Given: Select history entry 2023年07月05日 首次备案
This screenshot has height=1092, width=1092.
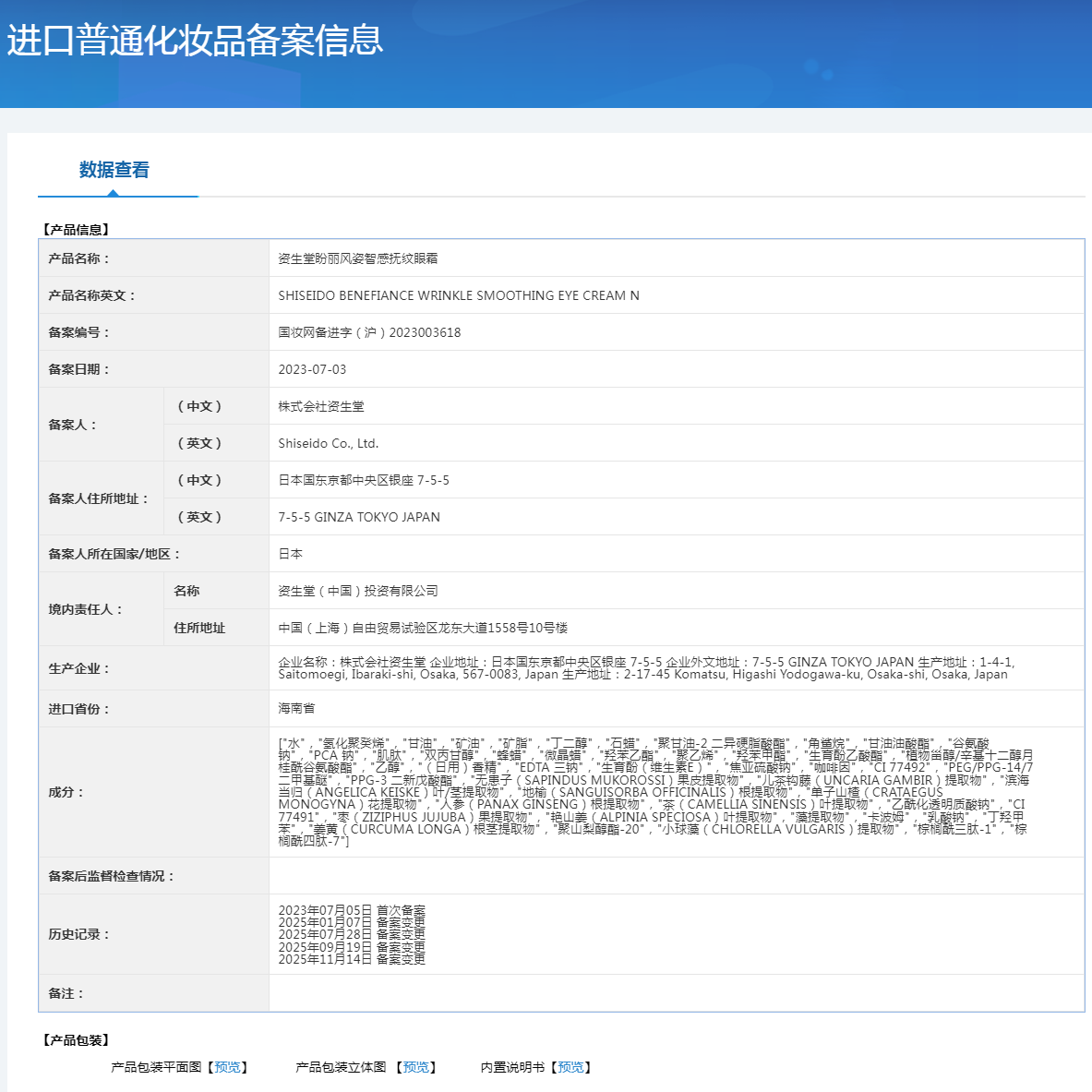Looking at the screenshot, I should 352,910.
